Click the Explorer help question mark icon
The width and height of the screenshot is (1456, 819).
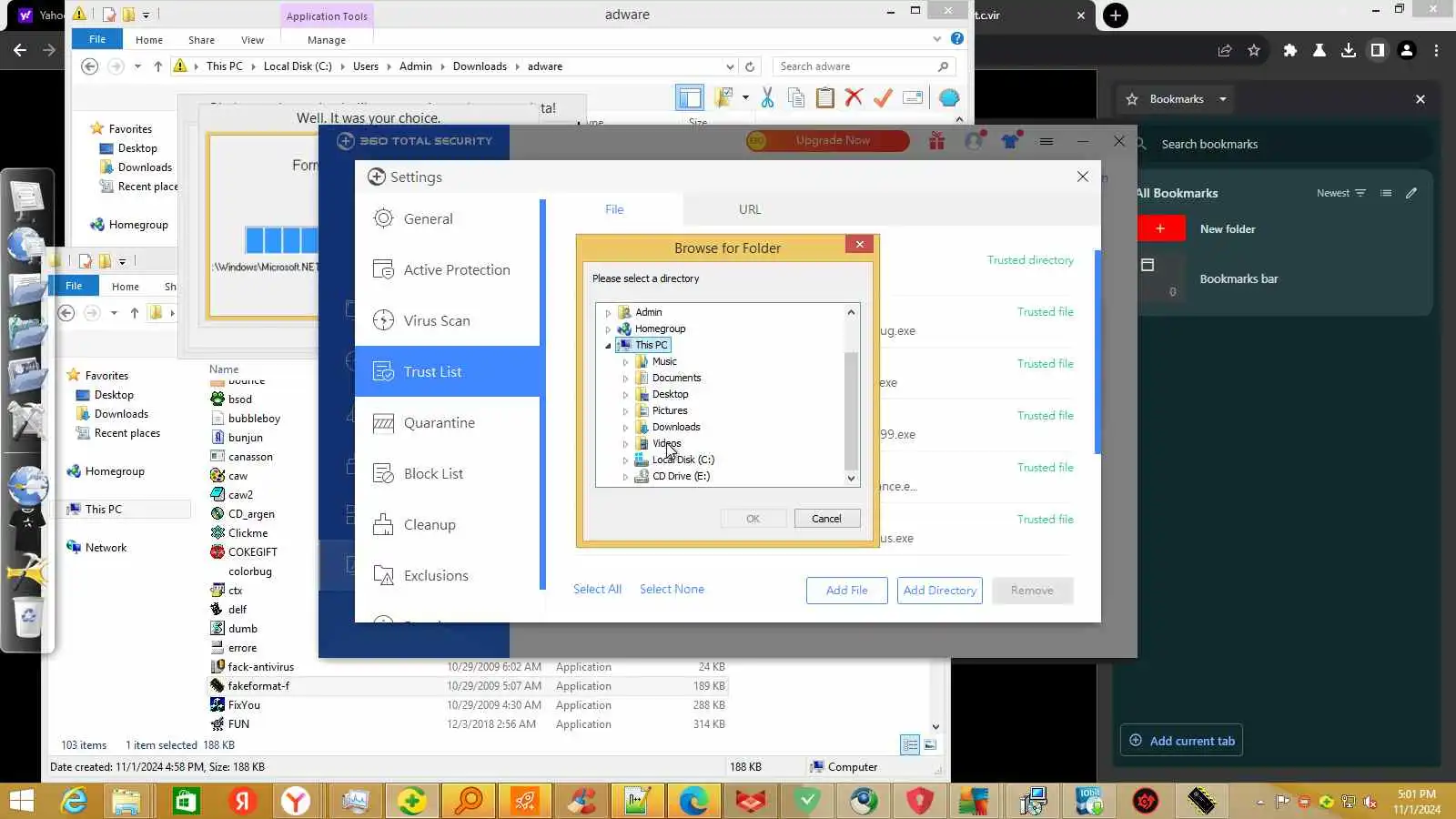(x=957, y=38)
